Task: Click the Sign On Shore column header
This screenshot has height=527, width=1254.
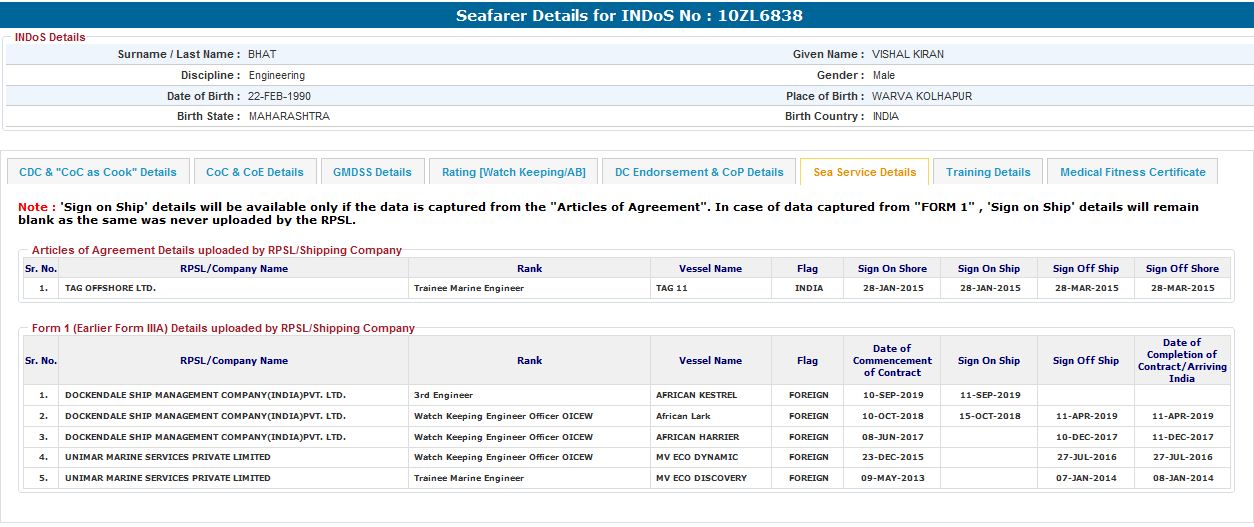Action: (892, 268)
